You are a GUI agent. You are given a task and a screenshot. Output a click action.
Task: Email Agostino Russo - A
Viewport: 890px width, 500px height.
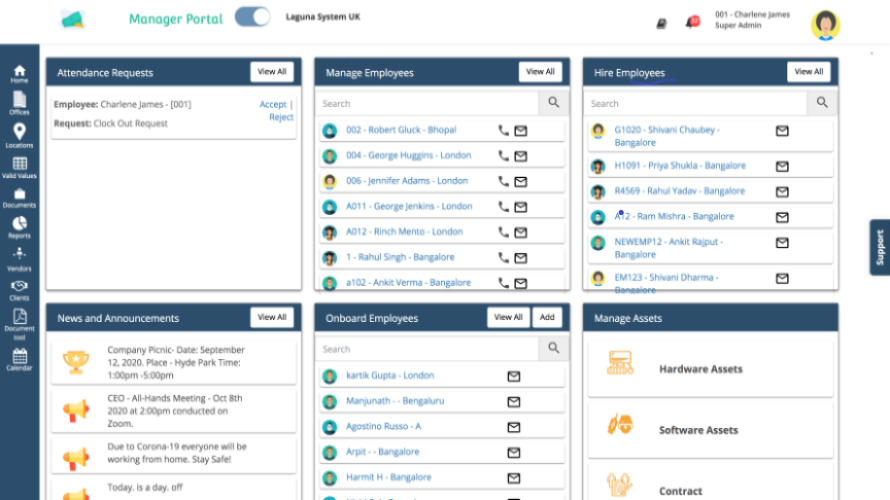pos(514,427)
